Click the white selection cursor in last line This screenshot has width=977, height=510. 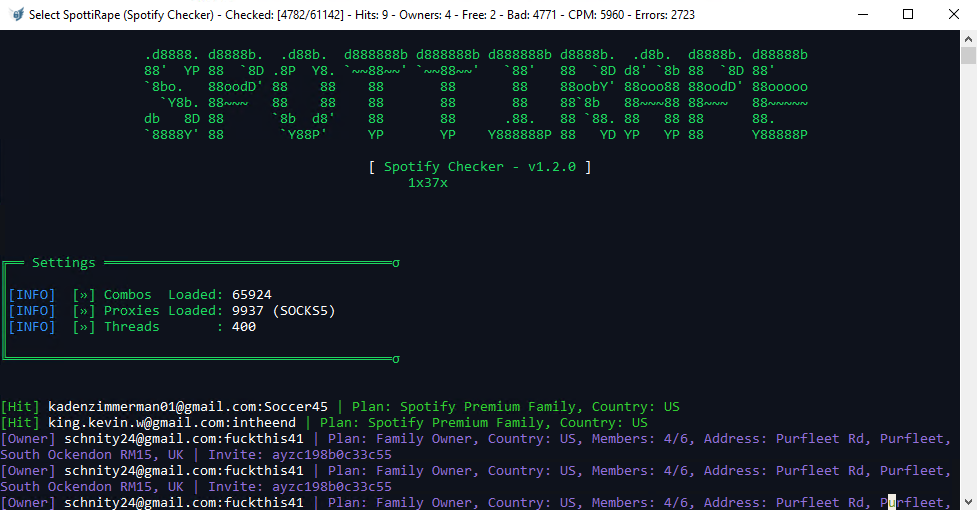click(892, 503)
